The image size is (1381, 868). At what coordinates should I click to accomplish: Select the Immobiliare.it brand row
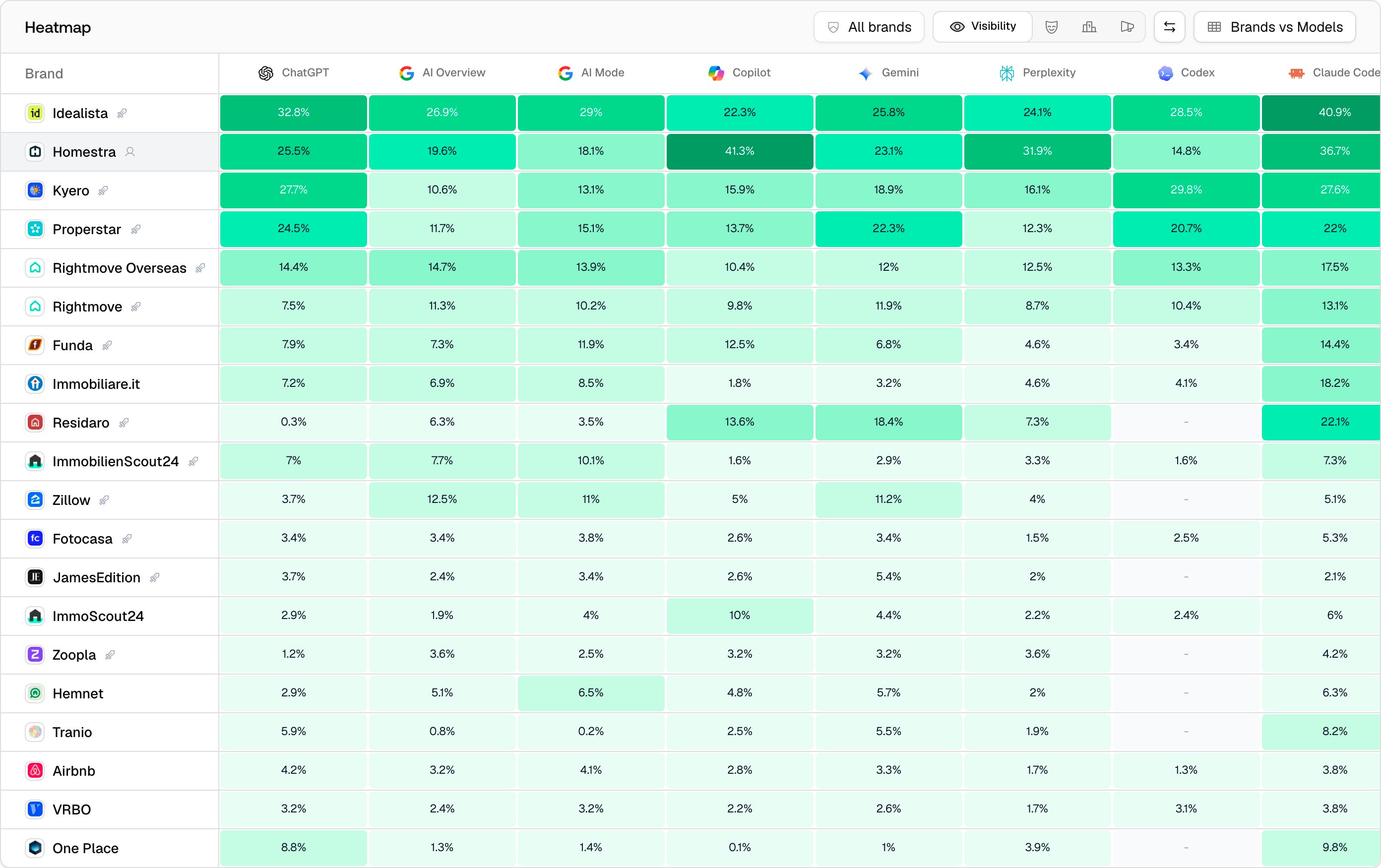tap(109, 384)
